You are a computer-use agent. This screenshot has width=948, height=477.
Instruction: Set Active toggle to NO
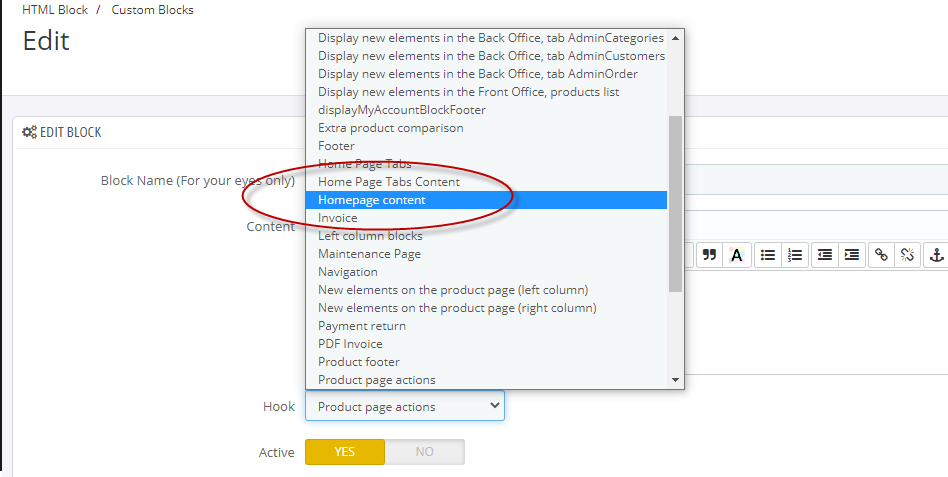[424, 452]
